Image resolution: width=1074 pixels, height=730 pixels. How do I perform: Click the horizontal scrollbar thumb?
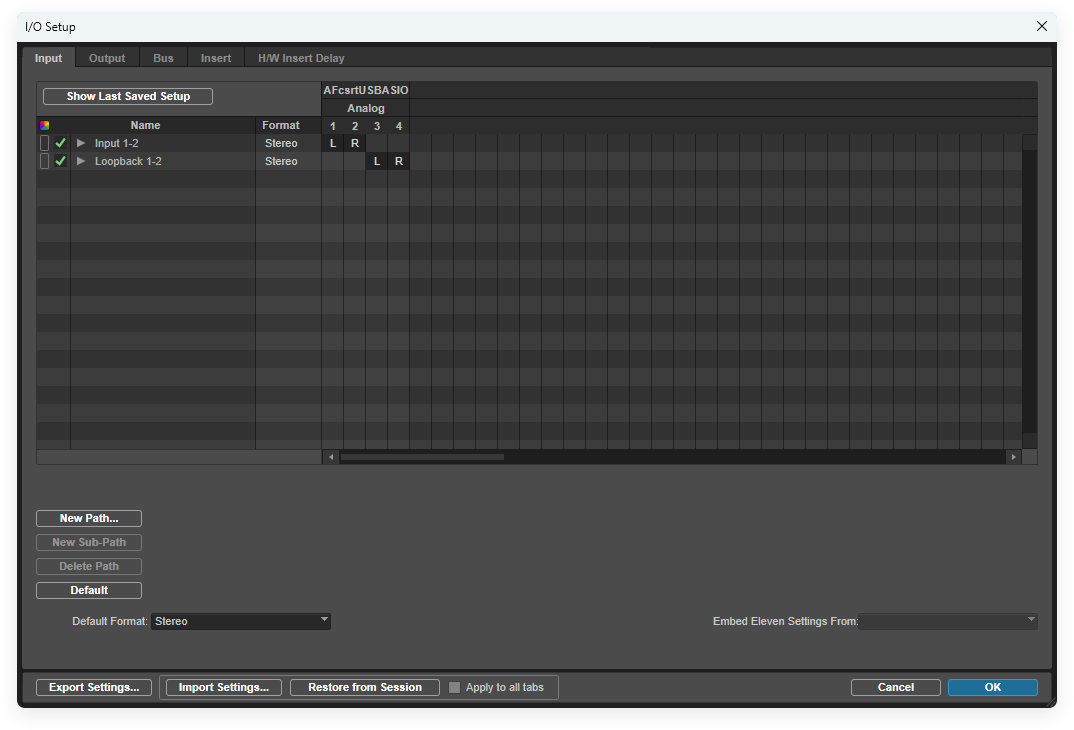[423, 457]
